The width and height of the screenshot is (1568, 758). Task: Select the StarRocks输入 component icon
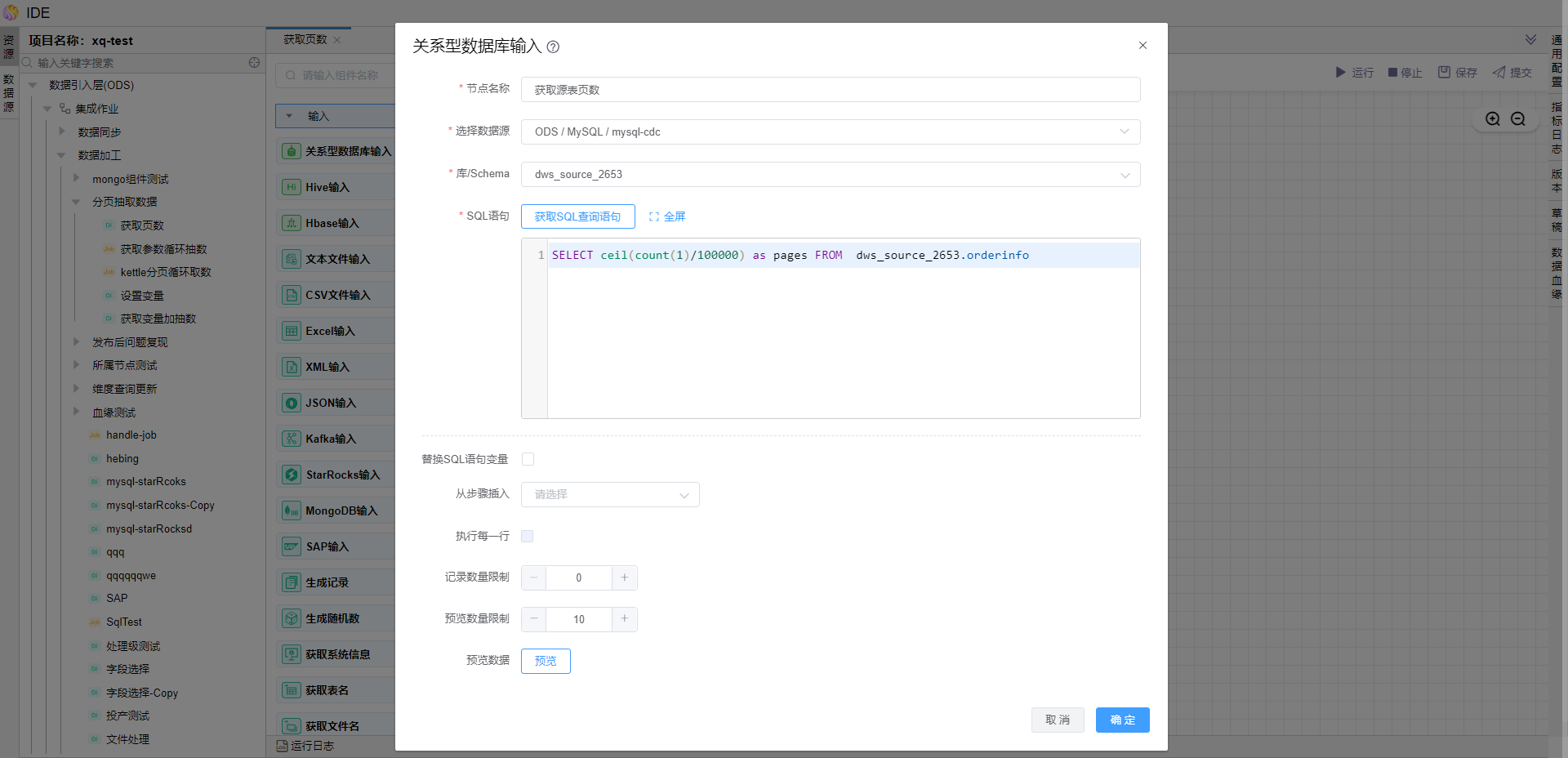(292, 475)
